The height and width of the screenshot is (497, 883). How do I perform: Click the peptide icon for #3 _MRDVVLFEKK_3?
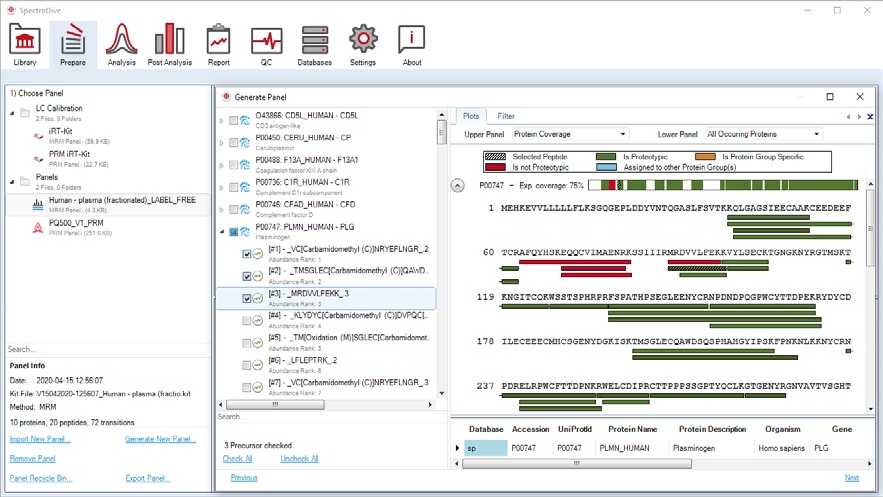(x=258, y=298)
